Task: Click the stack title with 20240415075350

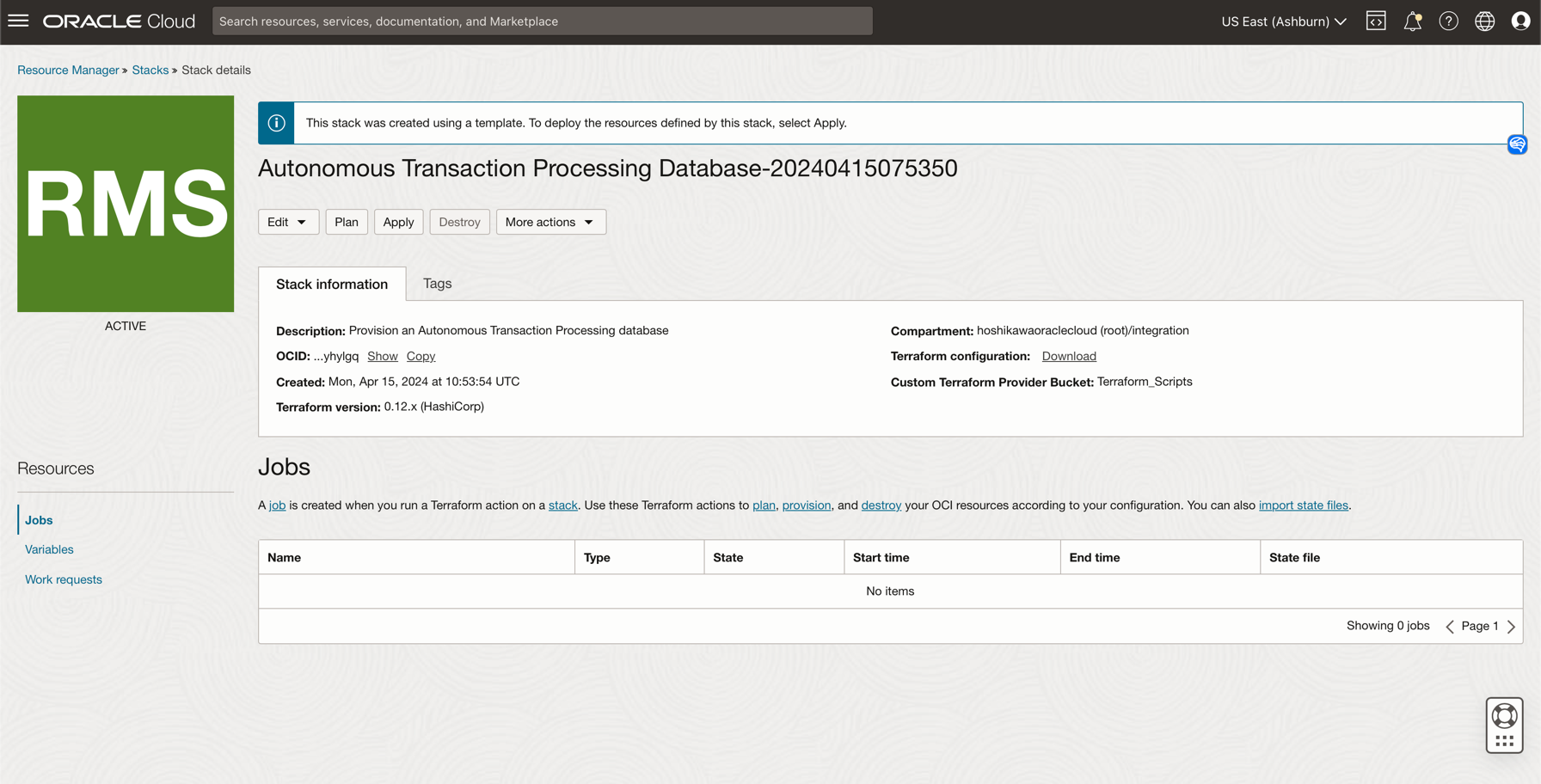Action: coord(608,168)
